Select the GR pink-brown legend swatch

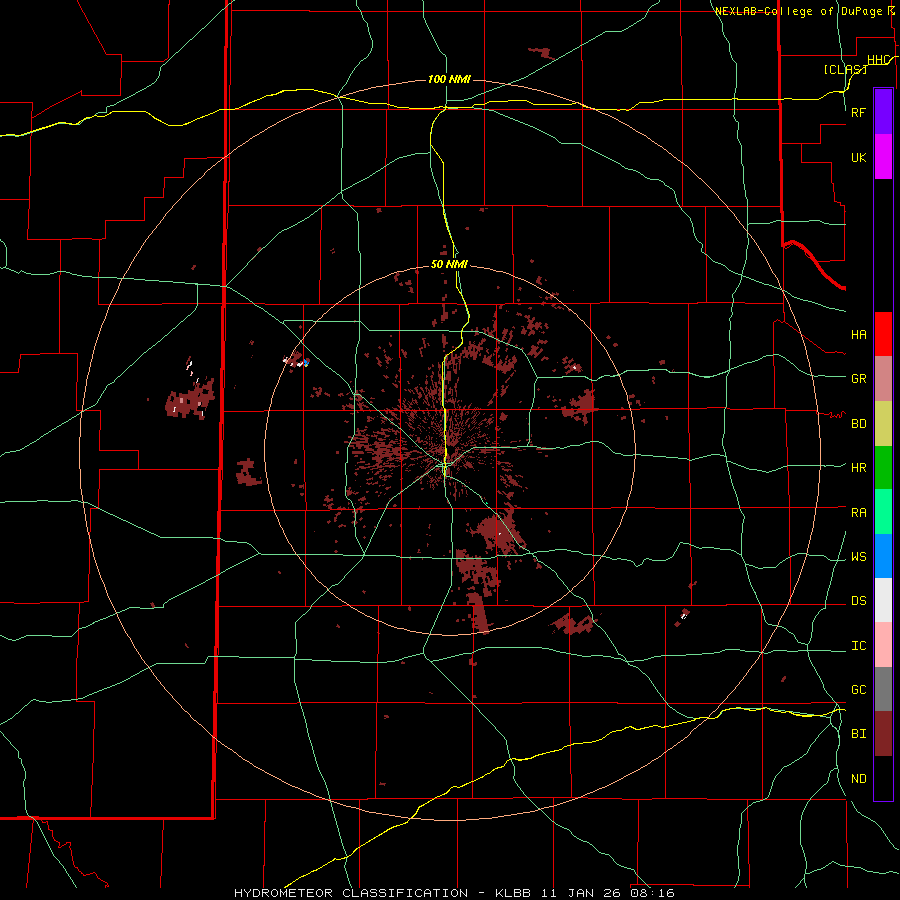[883, 379]
